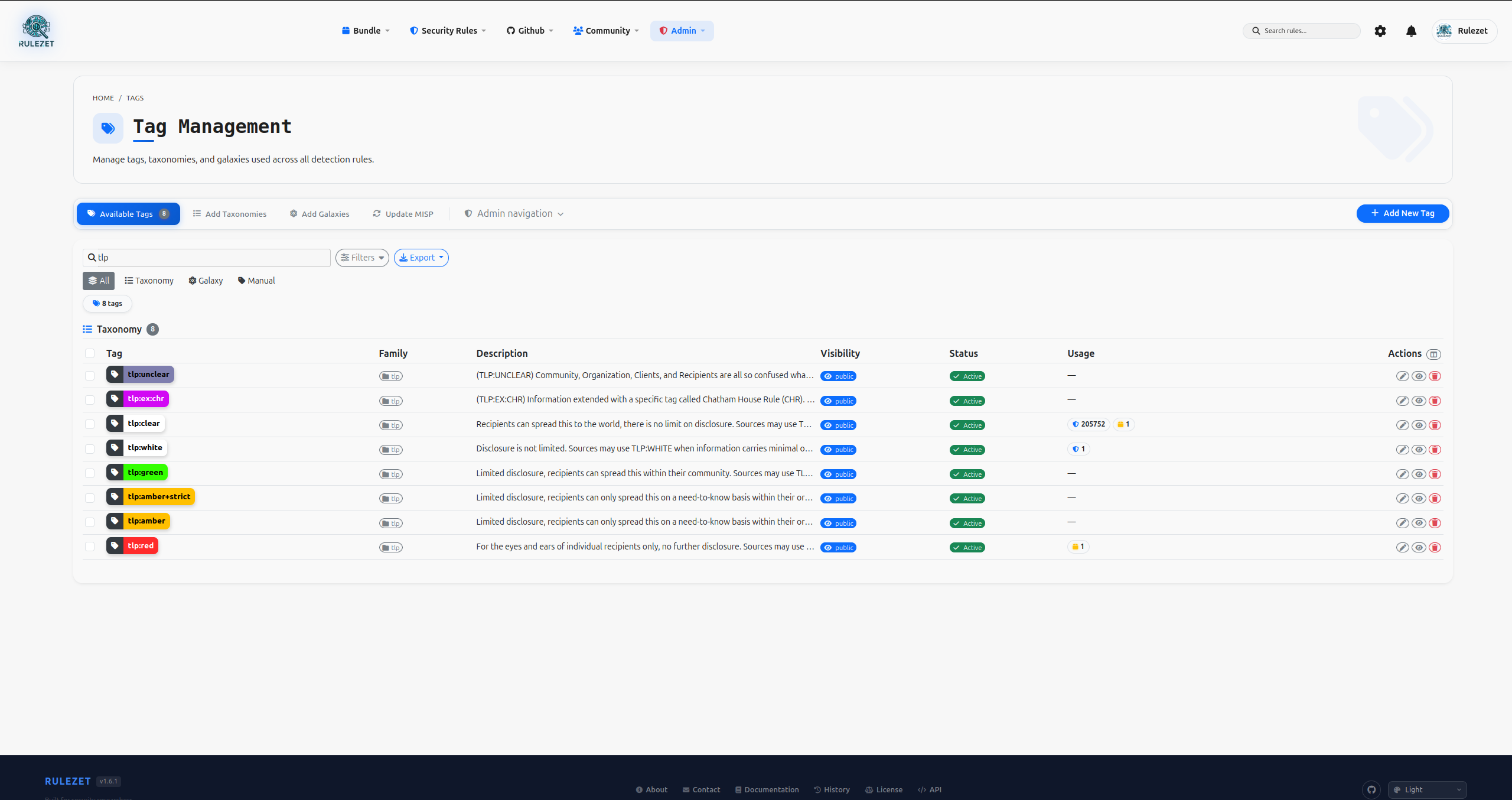Focus the tag search field containing tlp
Image resolution: width=1512 pixels, height=800 pixels.
(207, 258)
